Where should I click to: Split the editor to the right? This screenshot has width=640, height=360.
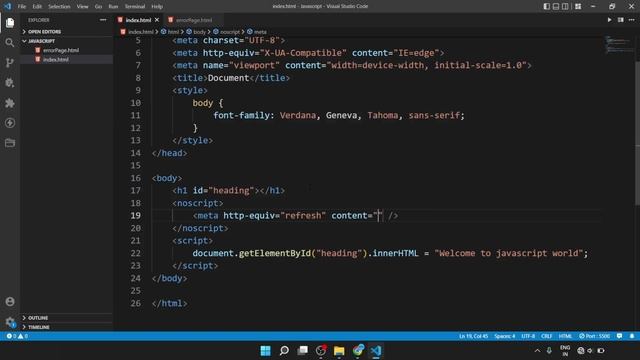(620, 20)
